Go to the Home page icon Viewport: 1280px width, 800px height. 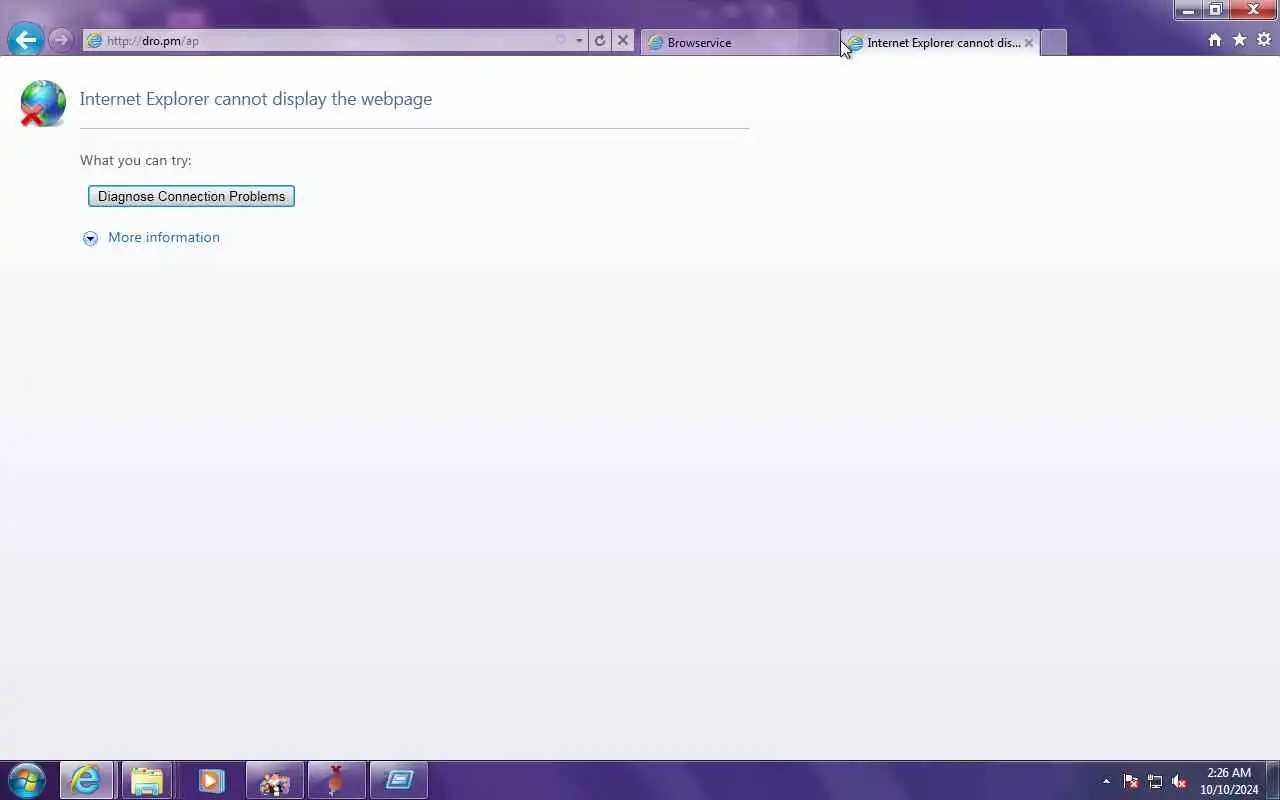tap(1215, 40)
